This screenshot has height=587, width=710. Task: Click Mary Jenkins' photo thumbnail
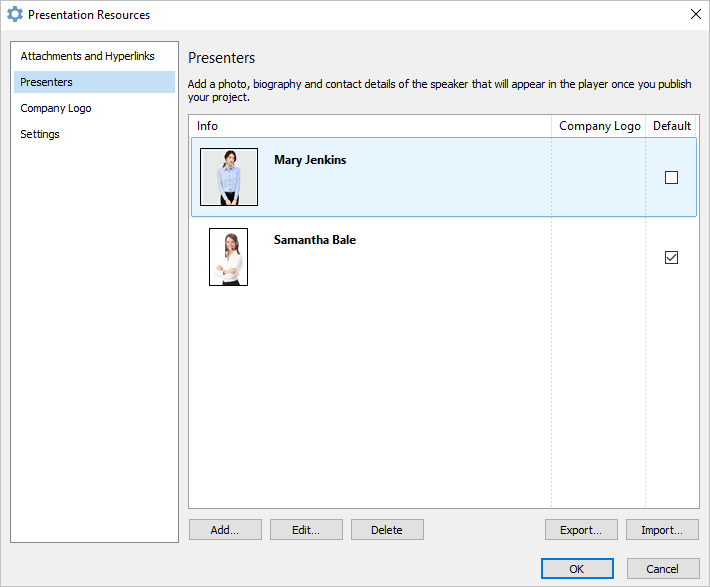[229, 177]
